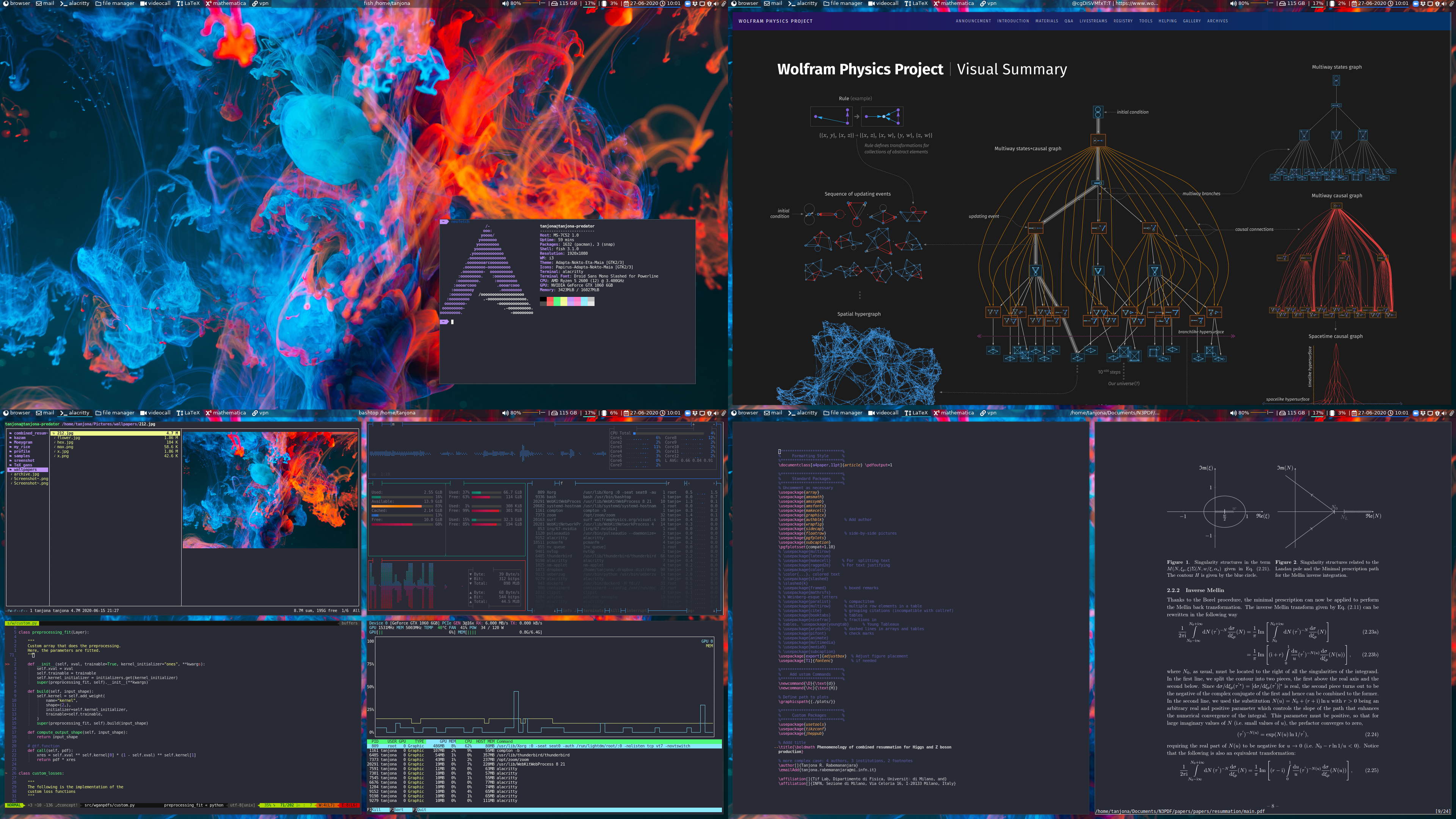1456x819 pixels.
Task: Expand the my_rice directory in ranger
Action: click(22, 447)
